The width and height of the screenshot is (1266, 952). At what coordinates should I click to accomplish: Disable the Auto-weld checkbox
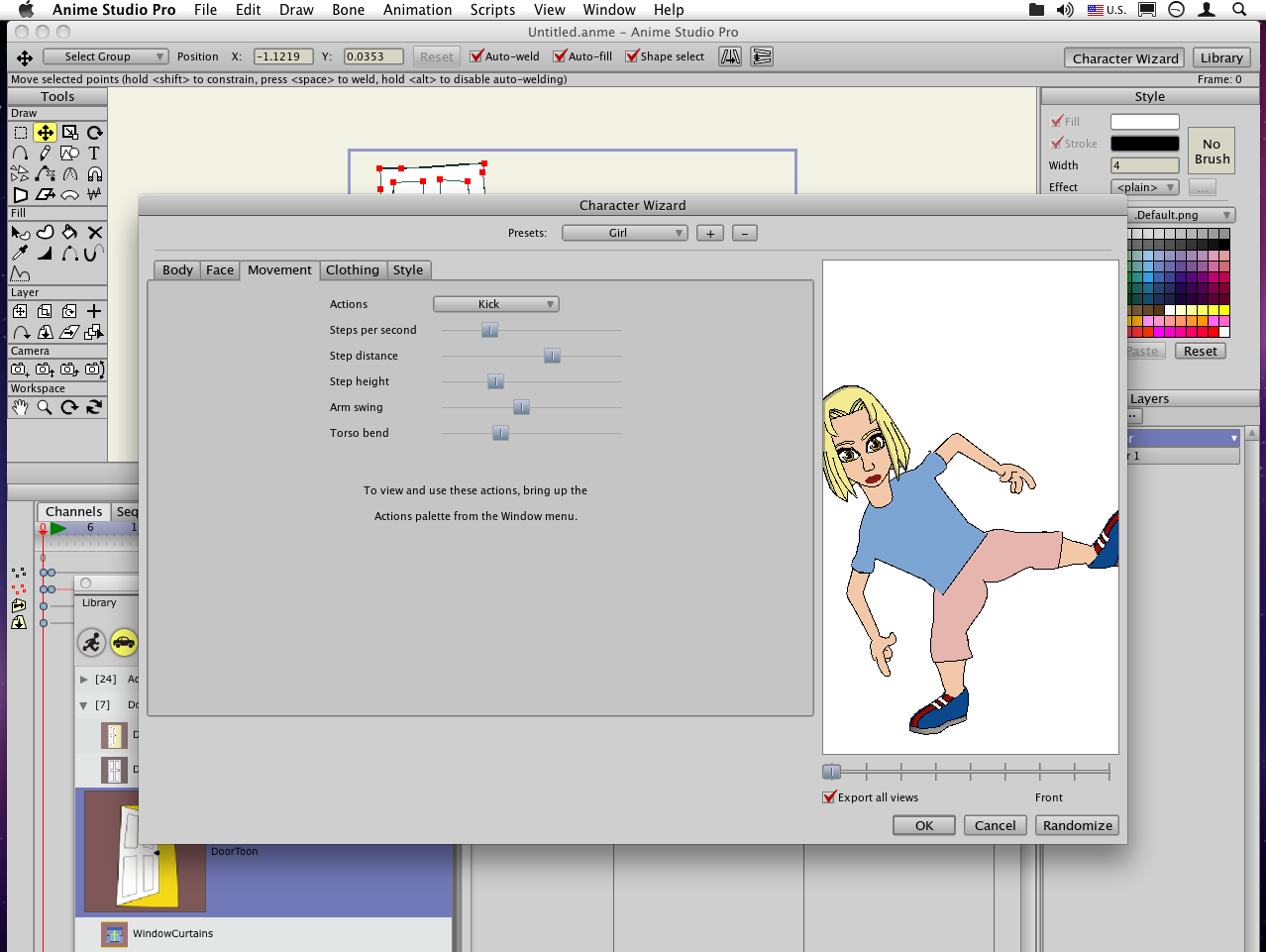[x=476, y=56]
